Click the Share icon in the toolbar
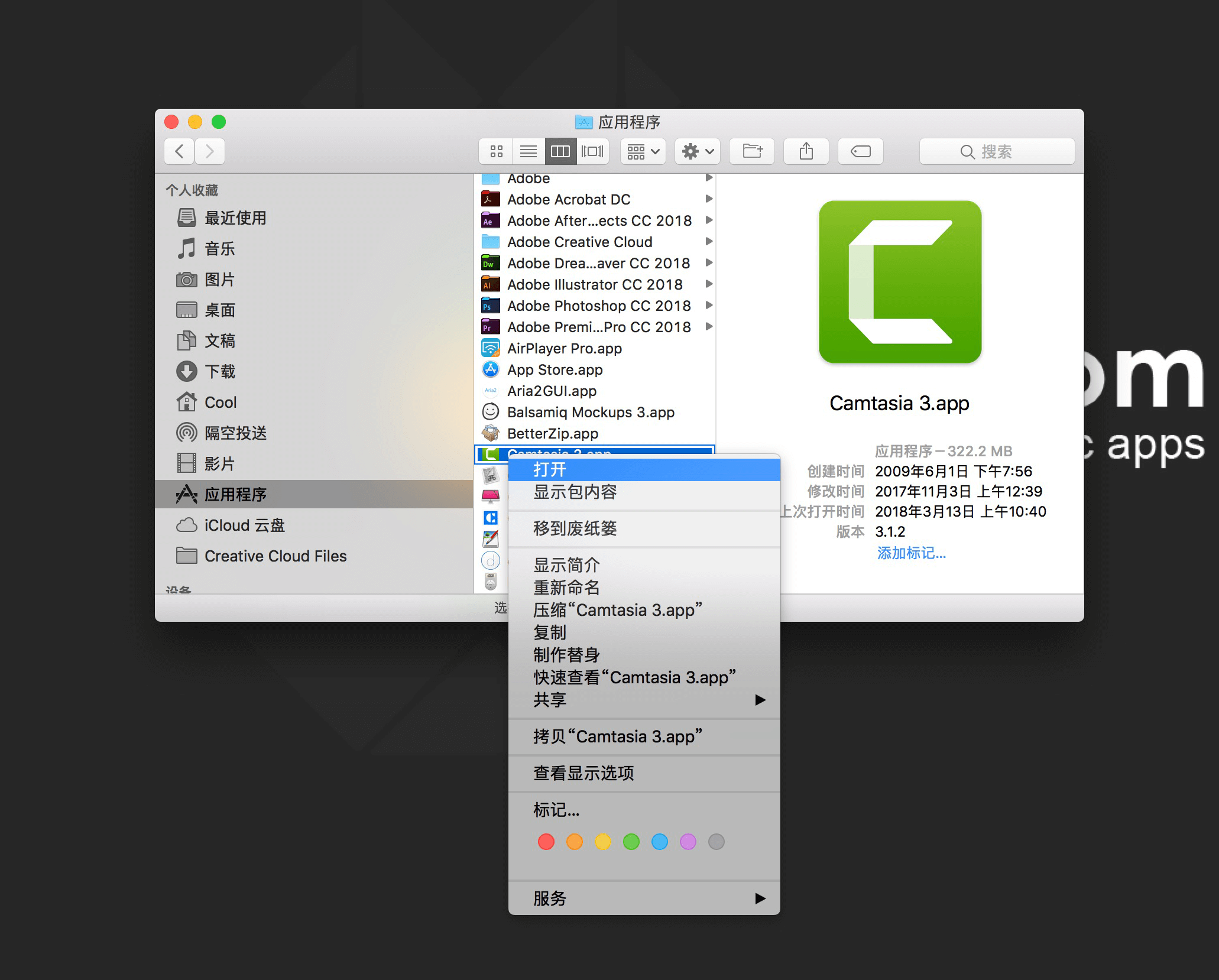Image resolution: width=1219 pixels, height=980 pixels. pyautogui.click(x=806, y=151)
